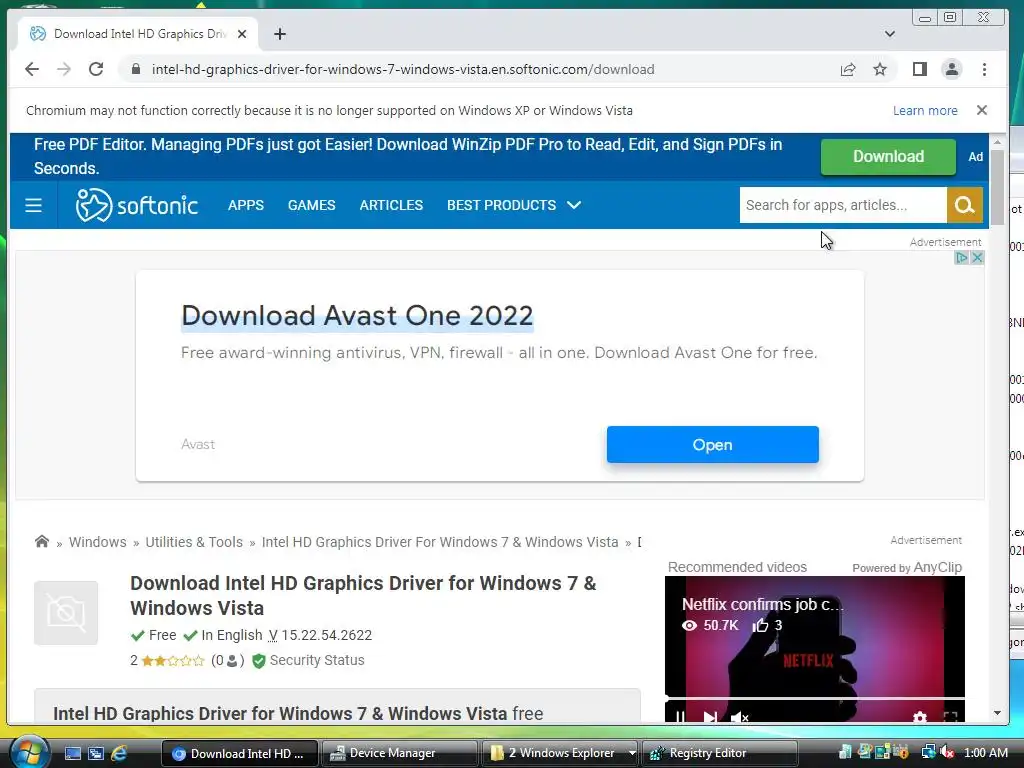Click the V 15.22.54.2622 version text
Screen dimensions: 1024x768
(x=320, y=635)
